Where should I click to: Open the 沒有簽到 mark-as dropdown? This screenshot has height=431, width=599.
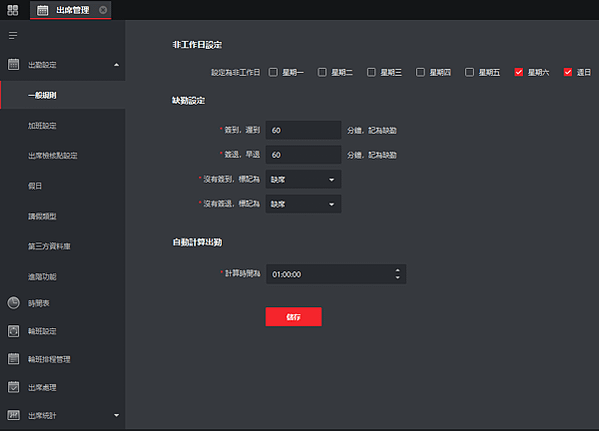click(303, 179)
